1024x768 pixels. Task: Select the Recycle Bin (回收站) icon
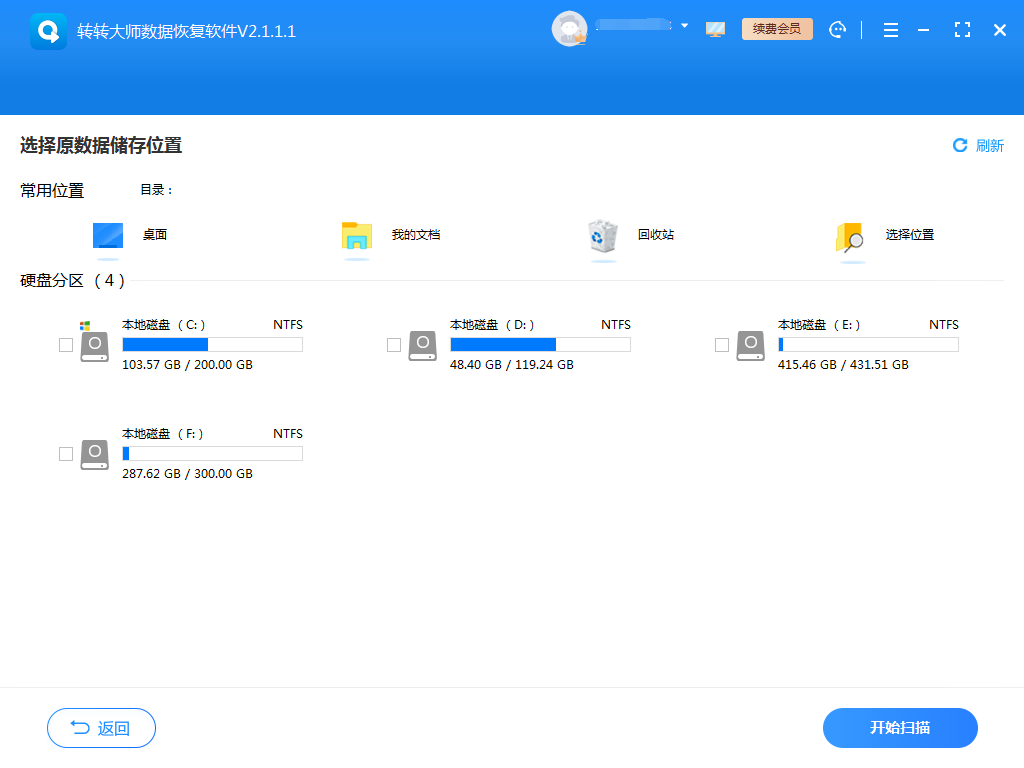point(603,236)
